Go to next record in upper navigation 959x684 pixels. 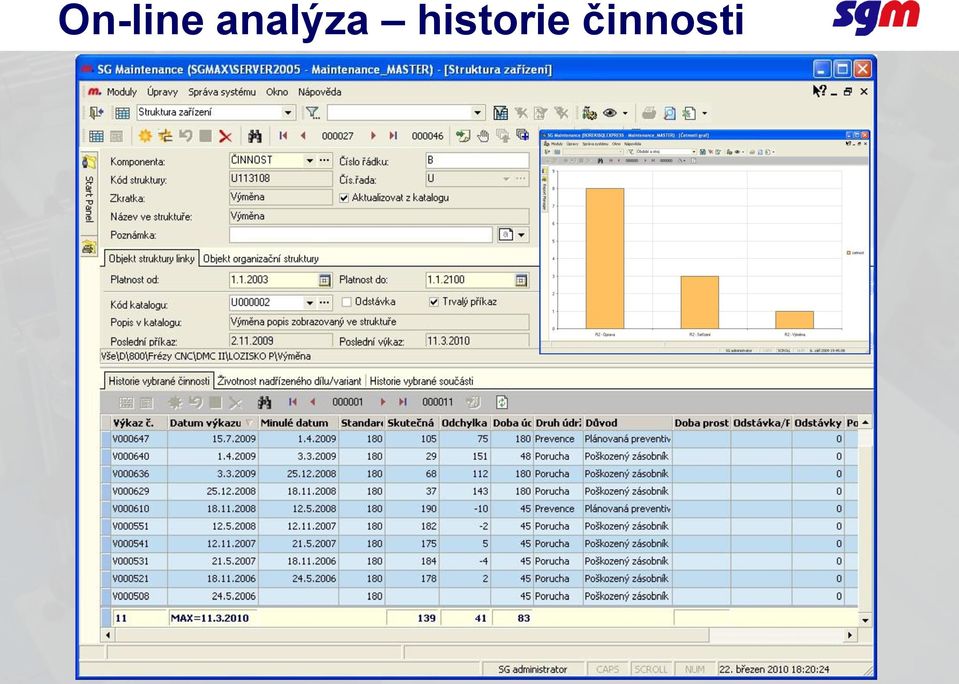tap(373, 136)
